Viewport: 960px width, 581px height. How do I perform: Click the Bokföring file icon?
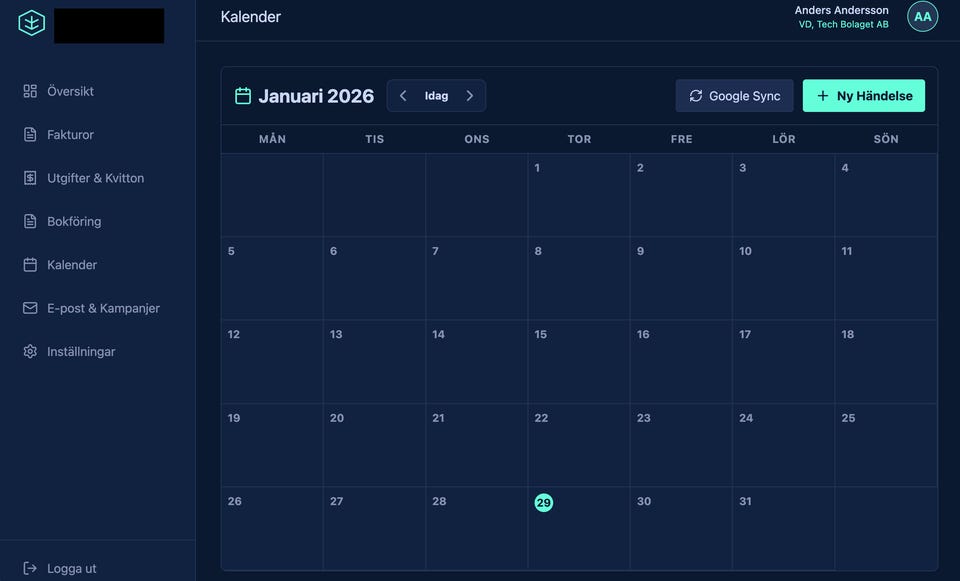[30, 221]
